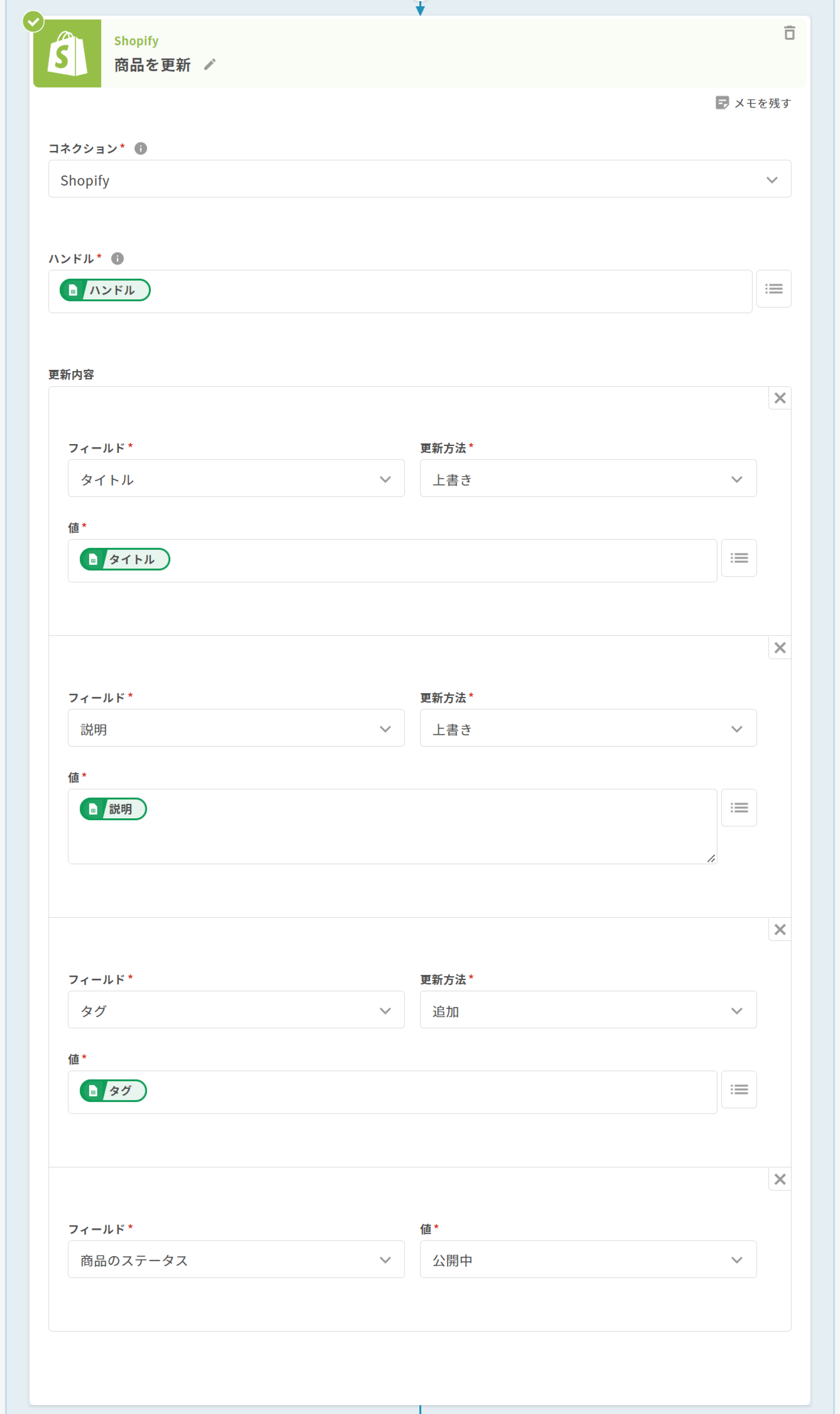Open the 公開中 status value dropdown

[588, 1260]
